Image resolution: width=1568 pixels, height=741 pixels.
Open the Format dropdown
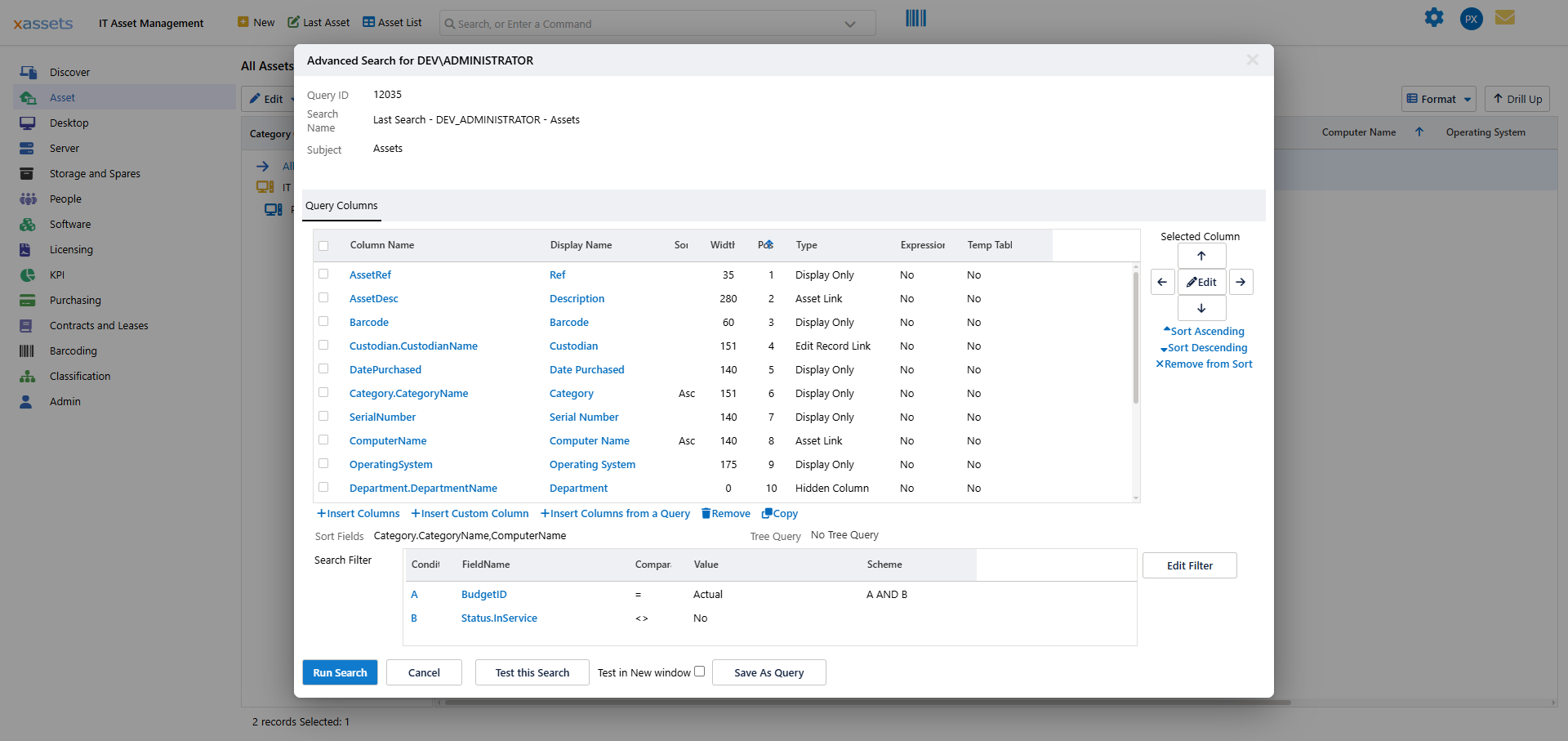[x=1439, y=99]
